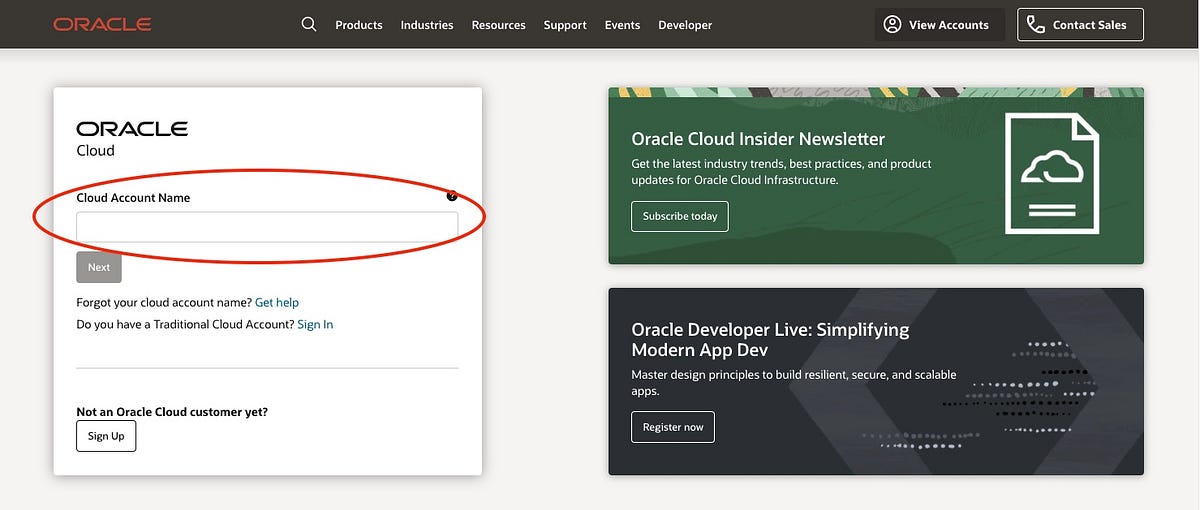Open the Support menu
Viewport: 1200px width, 510px height.
tap(565, 25)
